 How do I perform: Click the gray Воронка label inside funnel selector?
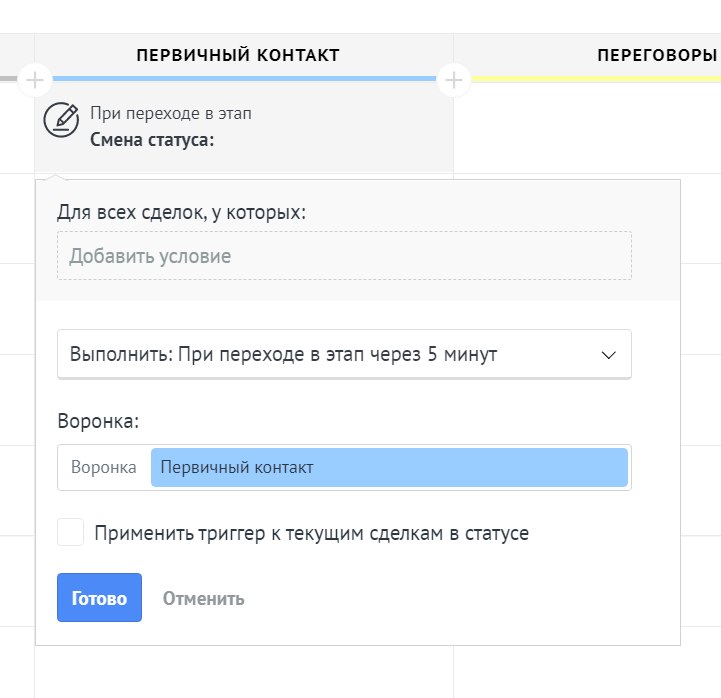point(103,467)
